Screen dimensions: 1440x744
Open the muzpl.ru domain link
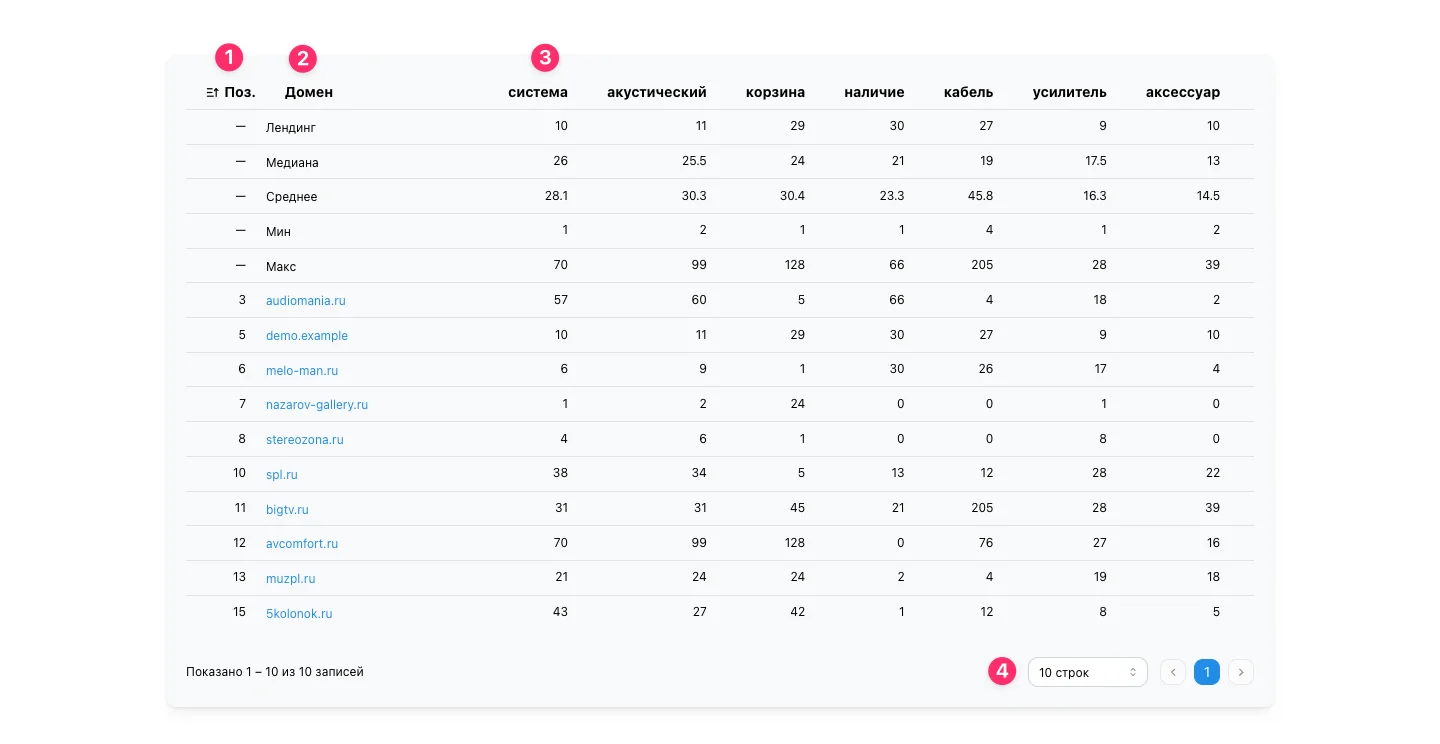[x=291, y=579]
